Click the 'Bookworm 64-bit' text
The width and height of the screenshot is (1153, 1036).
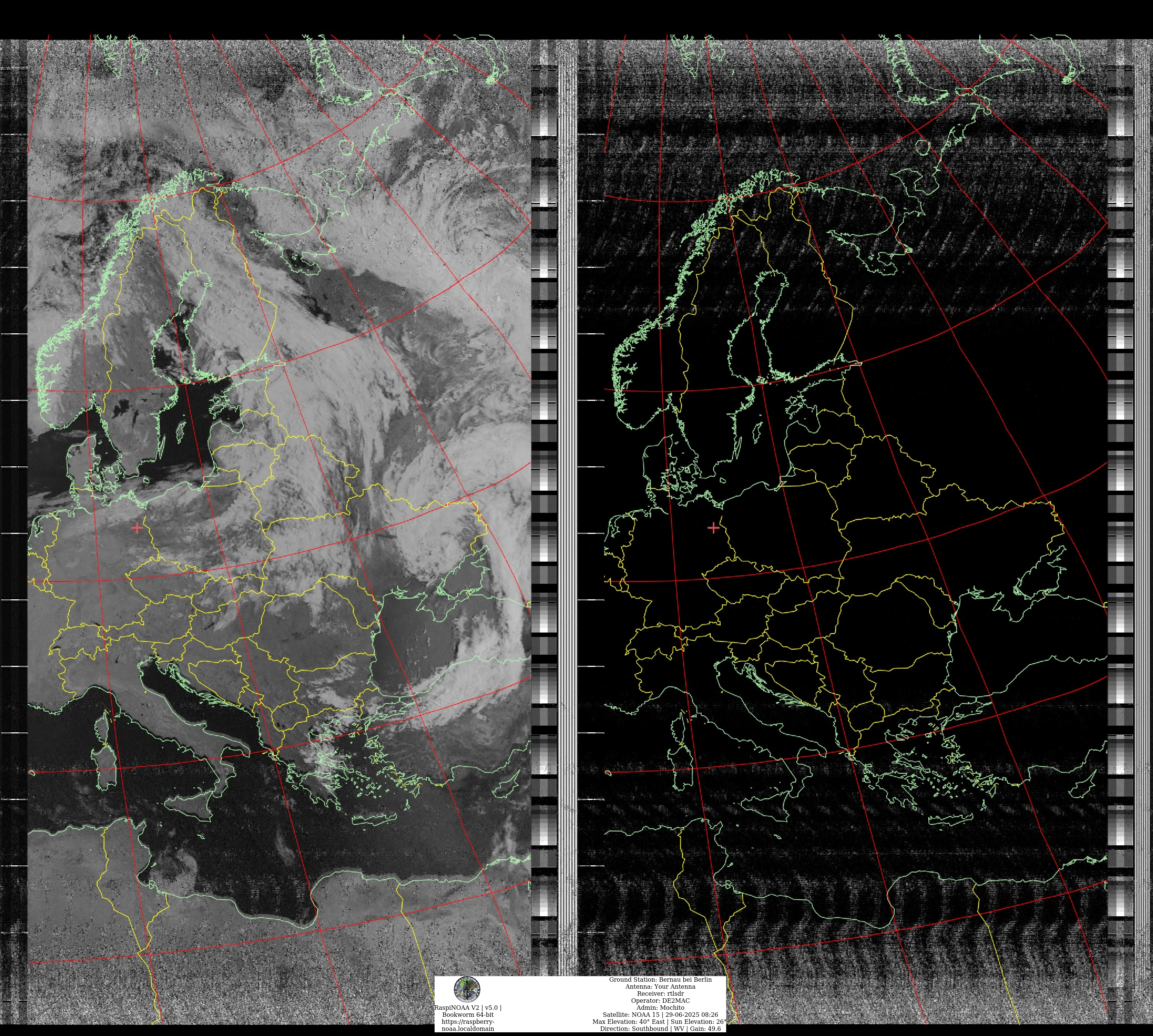(x=468, y=1015)
